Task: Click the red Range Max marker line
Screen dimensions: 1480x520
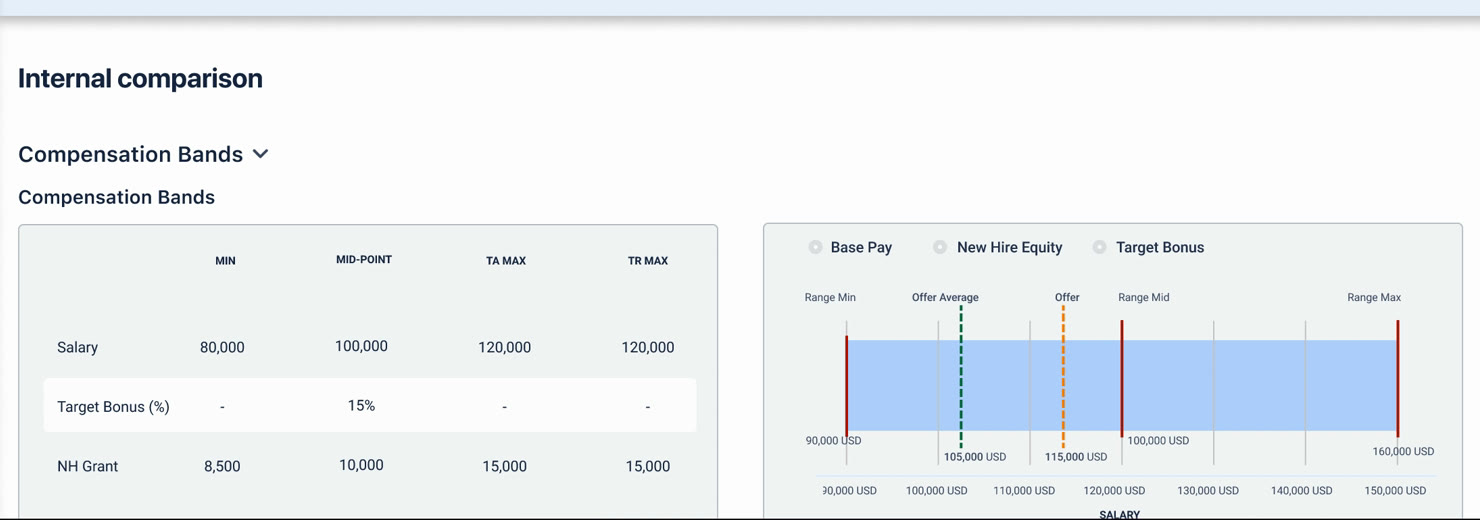Action: (x=1398, y=378)
